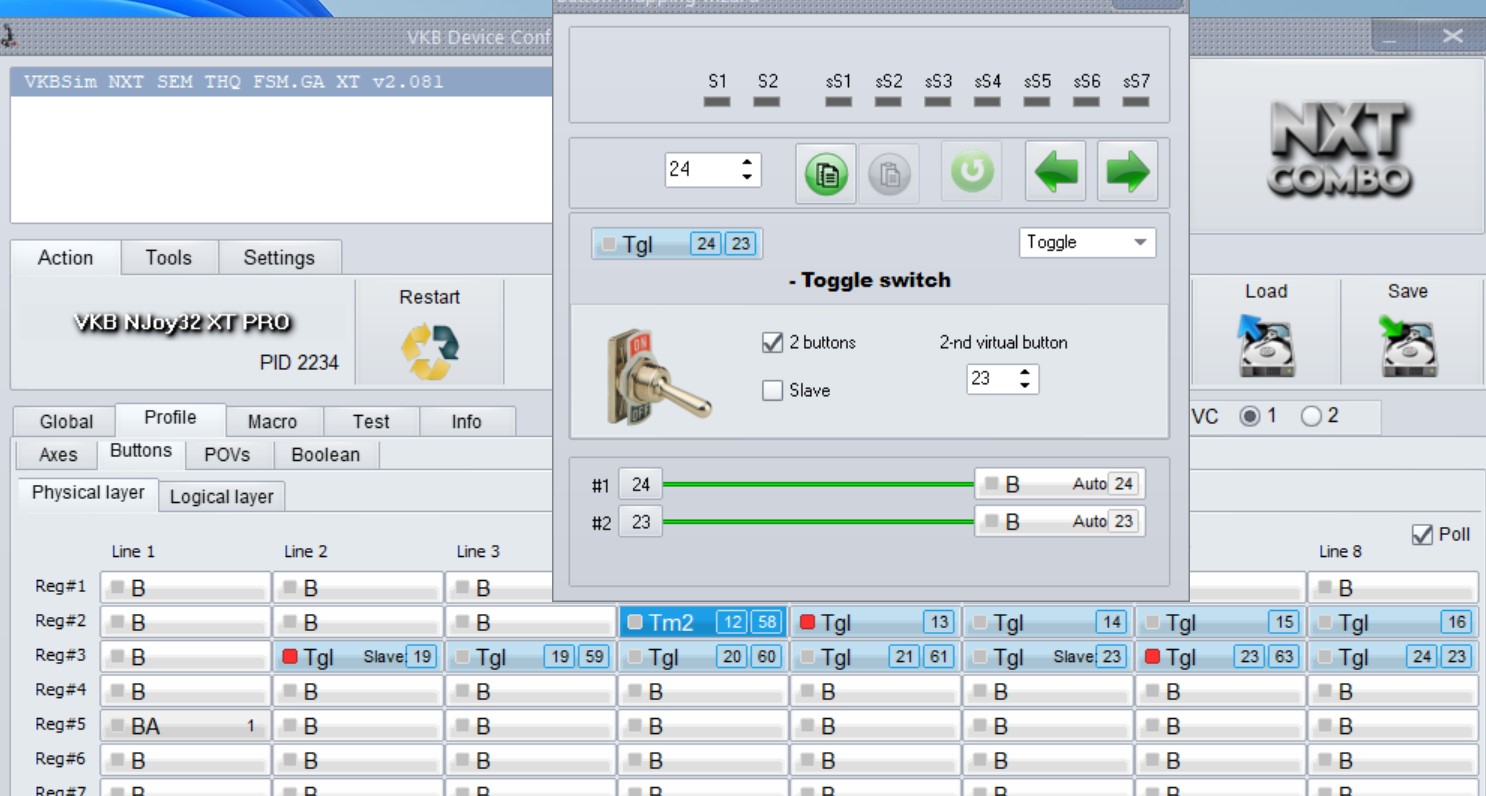Image resolution: width=1486 pixels, height=796 pixels.
Task: Open the Toggle function type dropdown
Action: 1087,242
